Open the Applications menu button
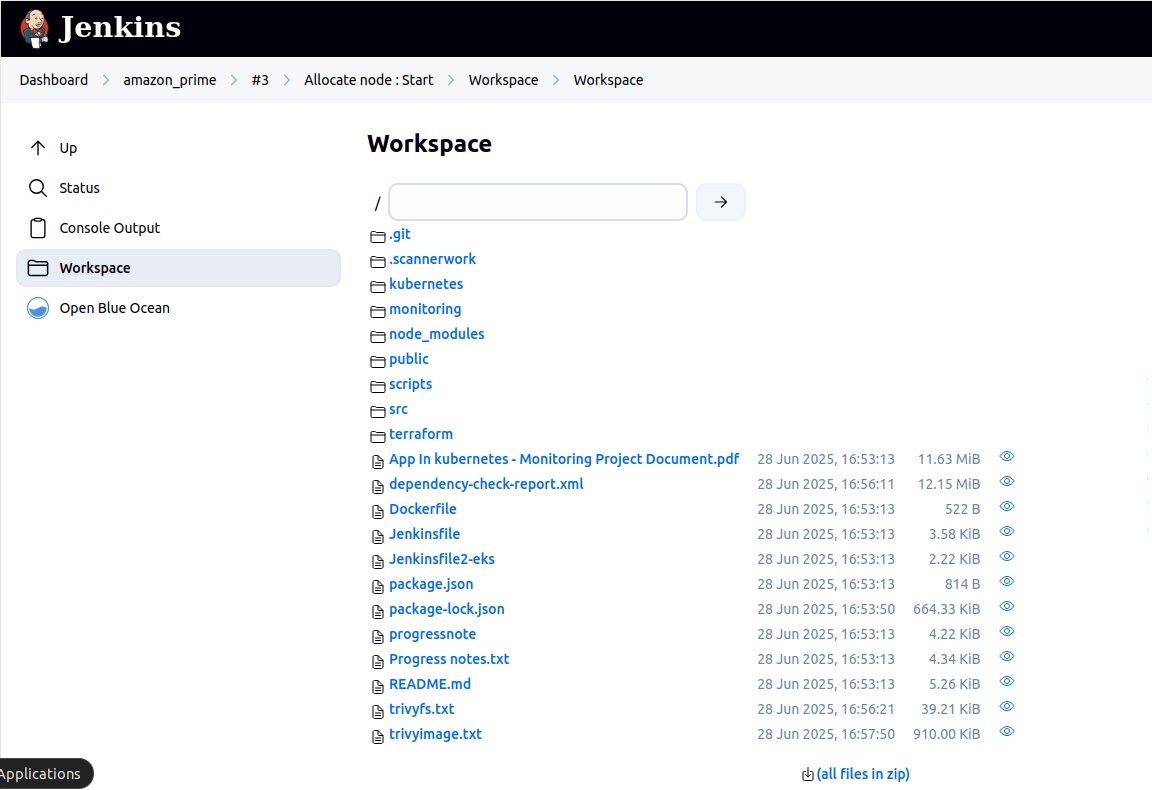The height and width of the screenshot is (790, 1152). (x=46, y=774)
